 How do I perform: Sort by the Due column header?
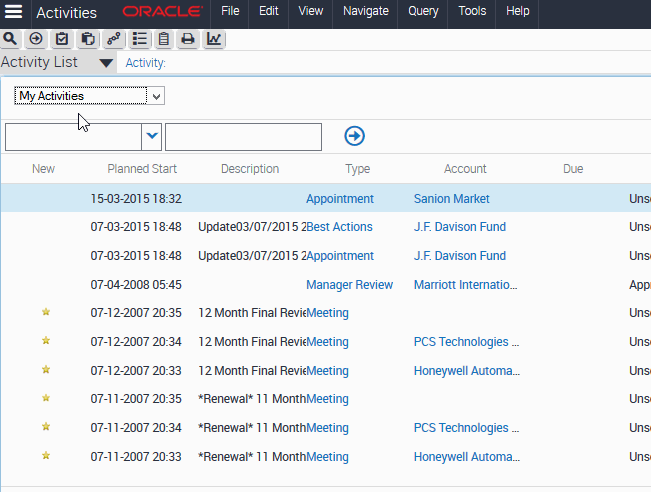(573, 169)
